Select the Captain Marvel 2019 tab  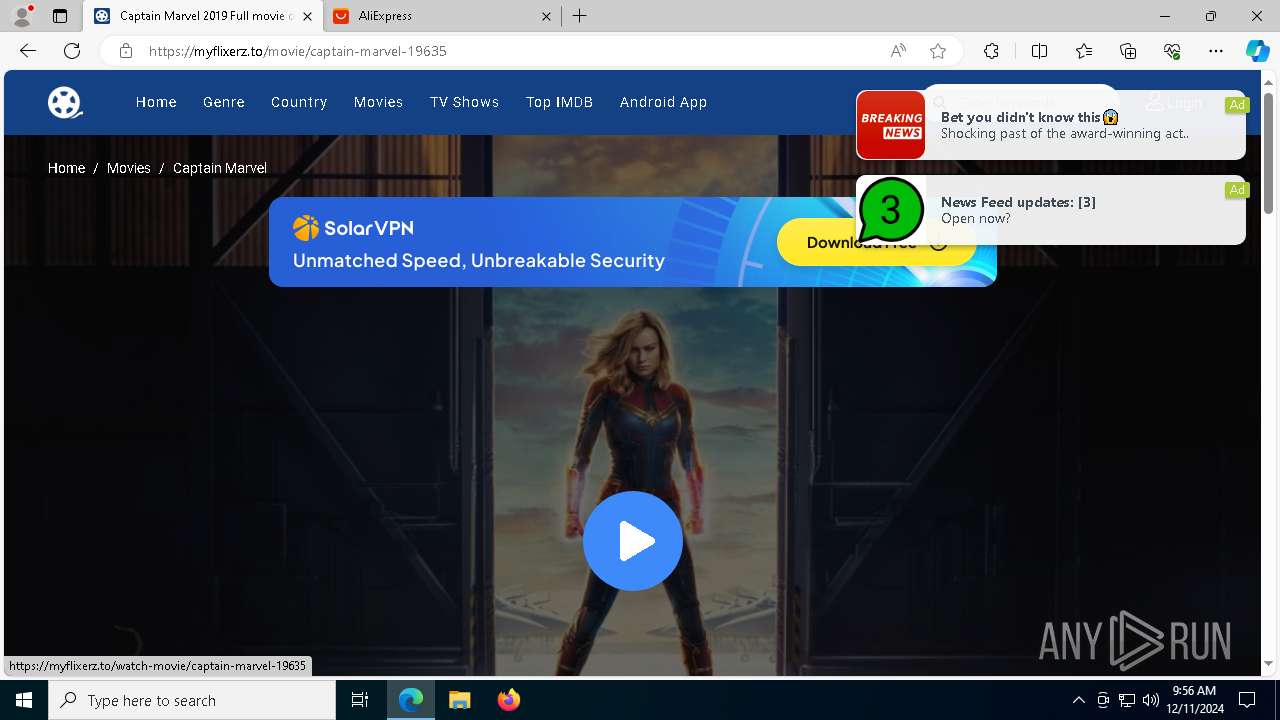(202, 16)
